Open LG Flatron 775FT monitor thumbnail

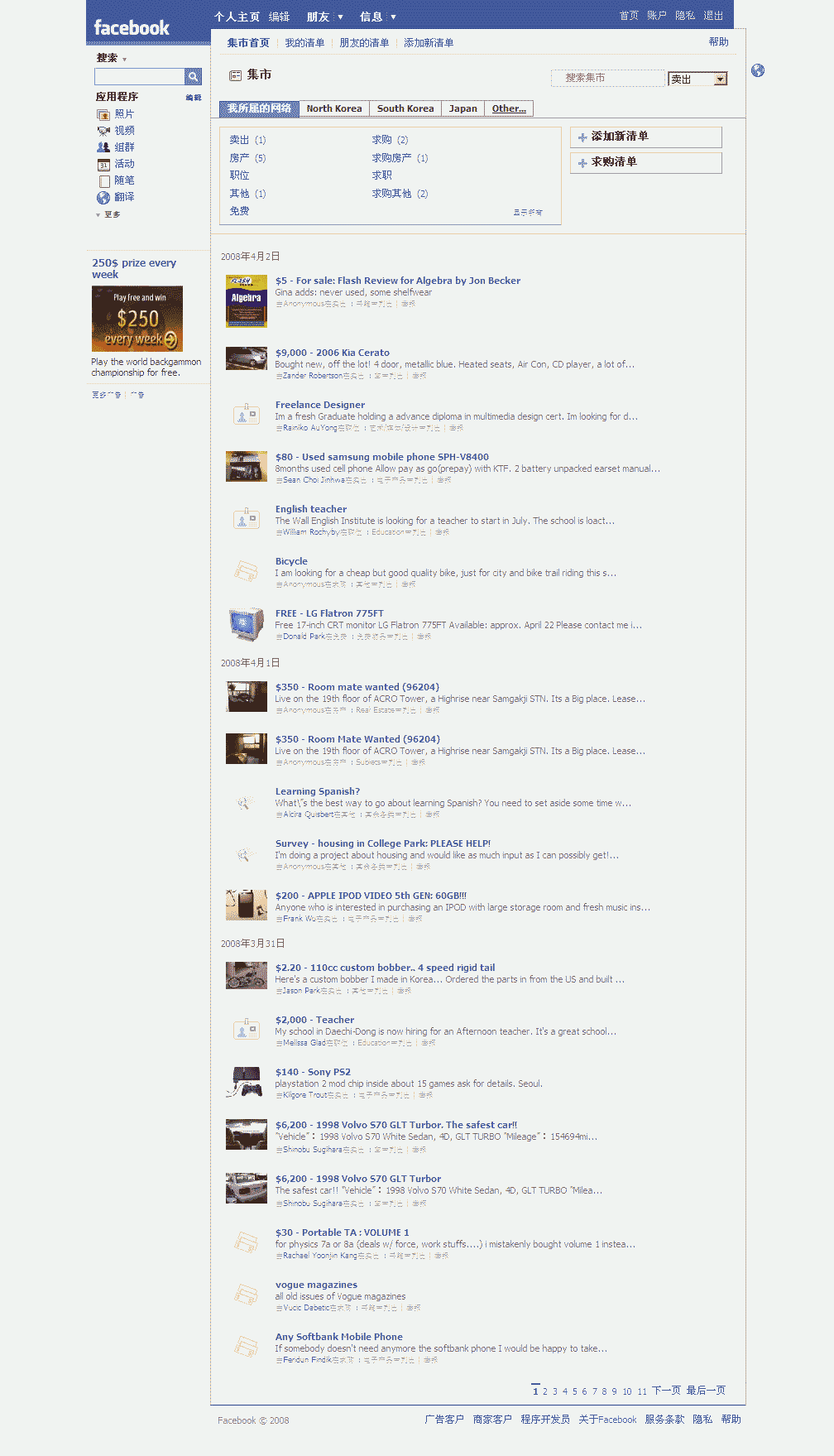tap(246, 624)
